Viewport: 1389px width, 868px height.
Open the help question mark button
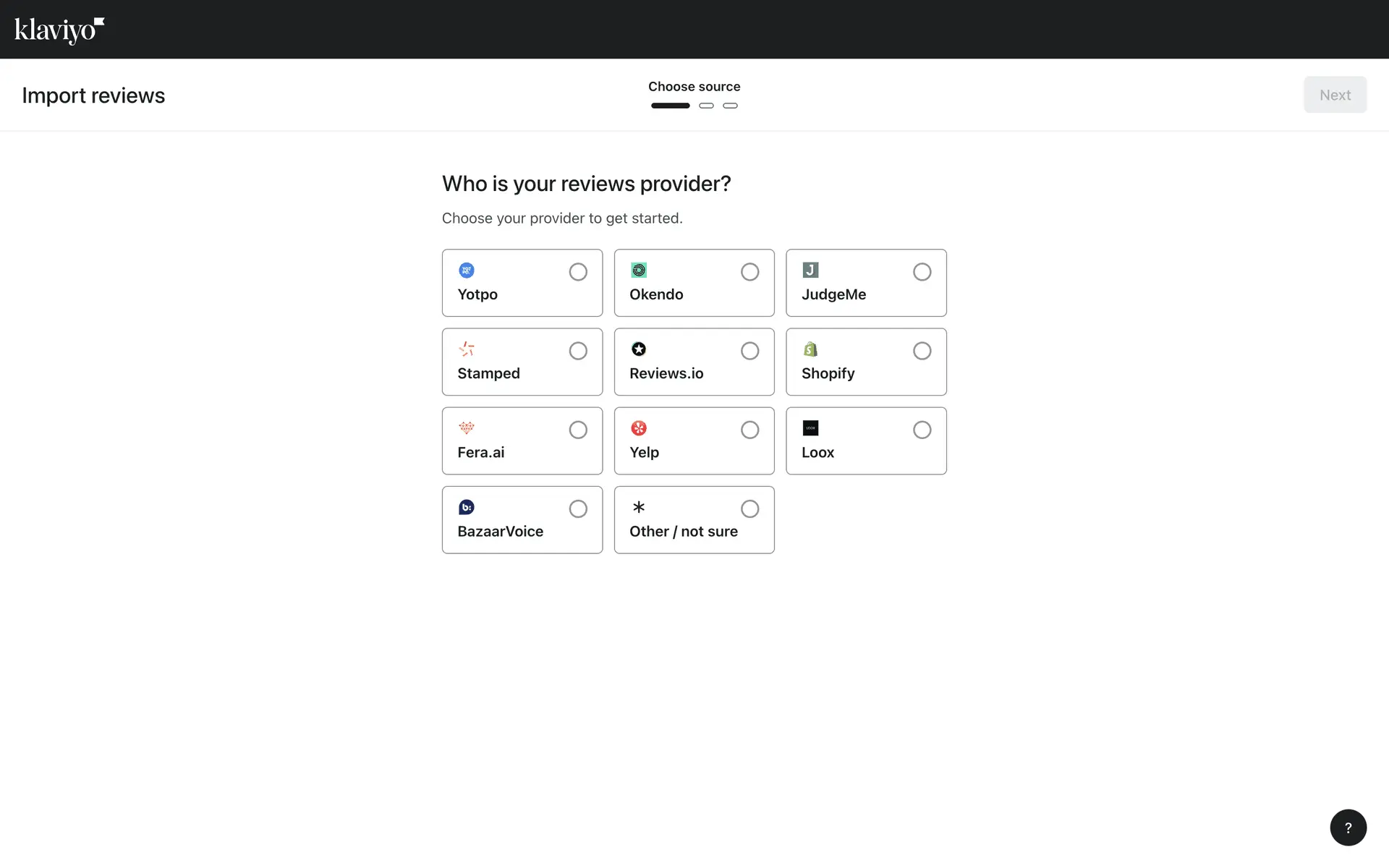1348,827
